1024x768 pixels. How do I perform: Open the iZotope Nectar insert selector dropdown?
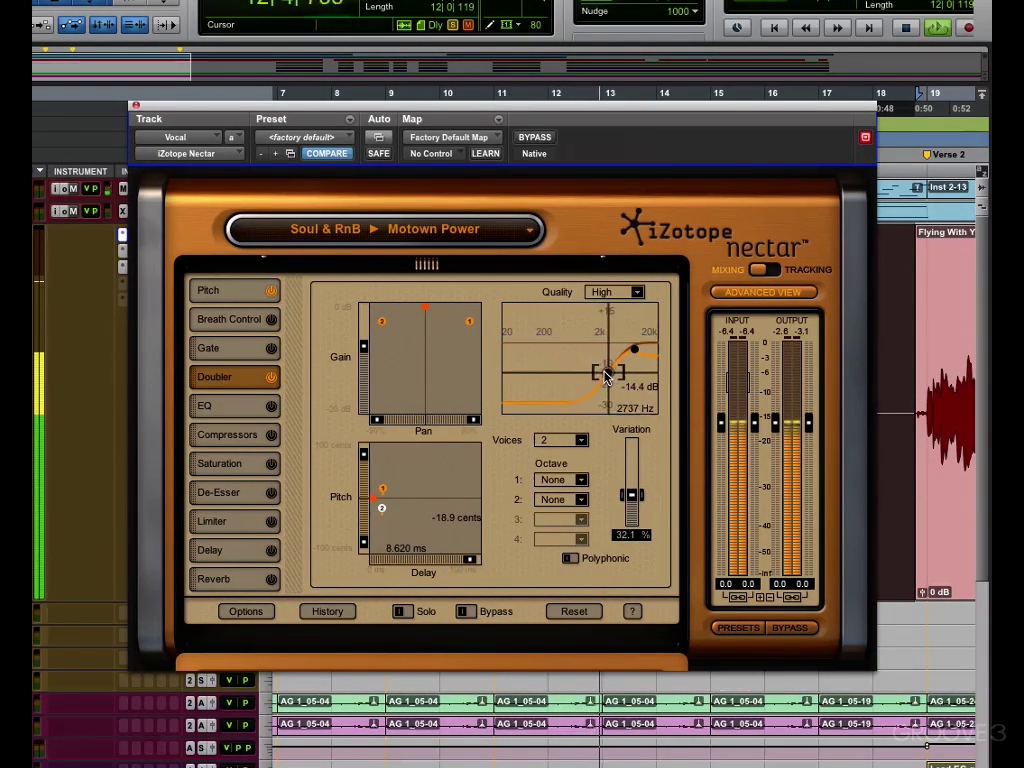click(x=189, y=153)
